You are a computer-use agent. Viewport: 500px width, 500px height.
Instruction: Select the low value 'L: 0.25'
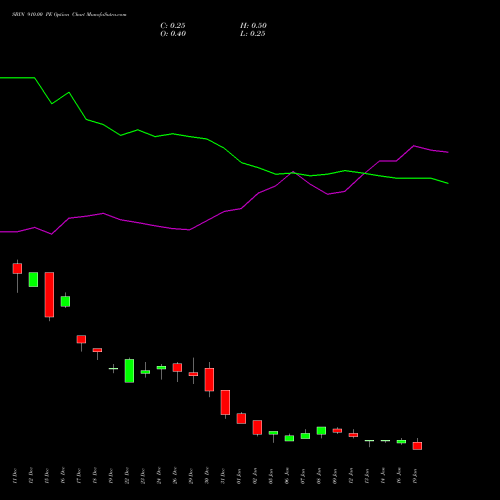click(x=253, y=34)
